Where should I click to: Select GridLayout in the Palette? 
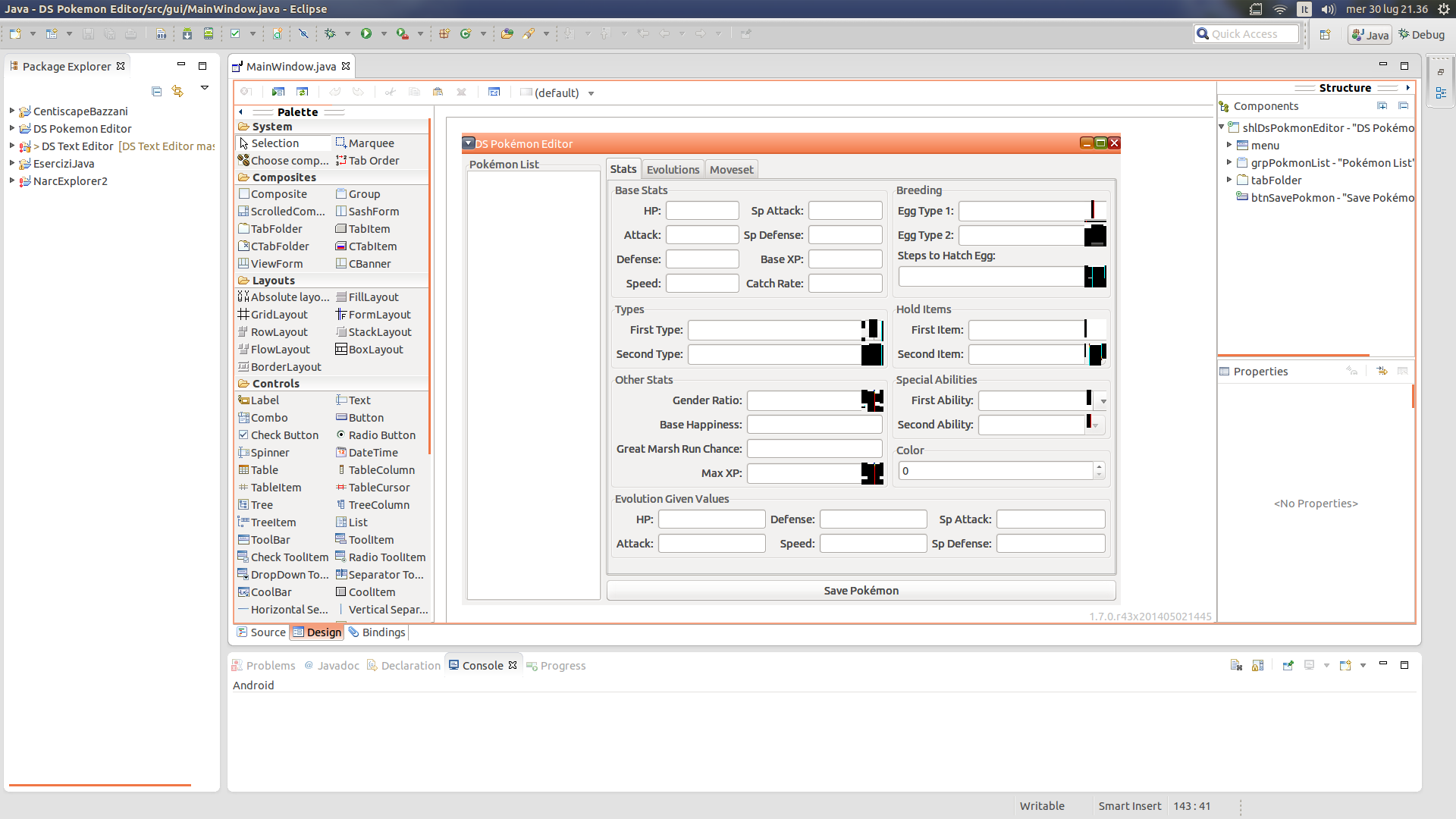click(273, 315)
